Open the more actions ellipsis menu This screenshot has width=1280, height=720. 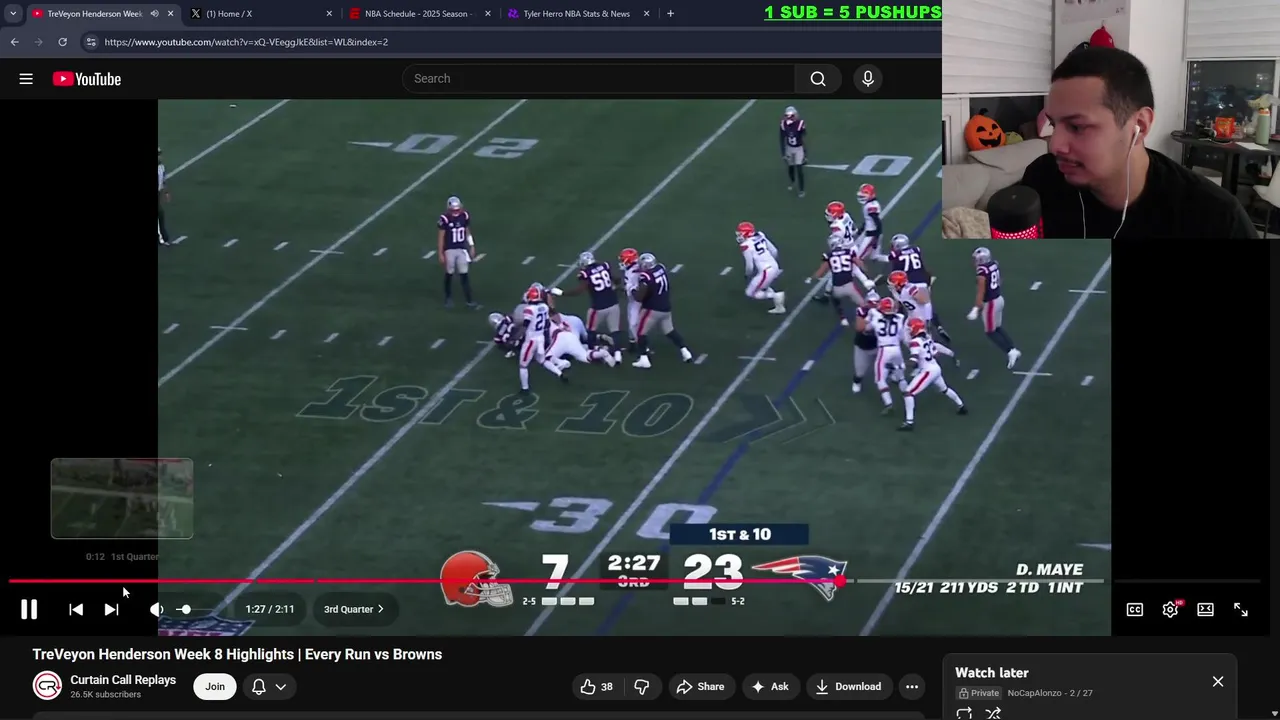click(x=912, y=686)
